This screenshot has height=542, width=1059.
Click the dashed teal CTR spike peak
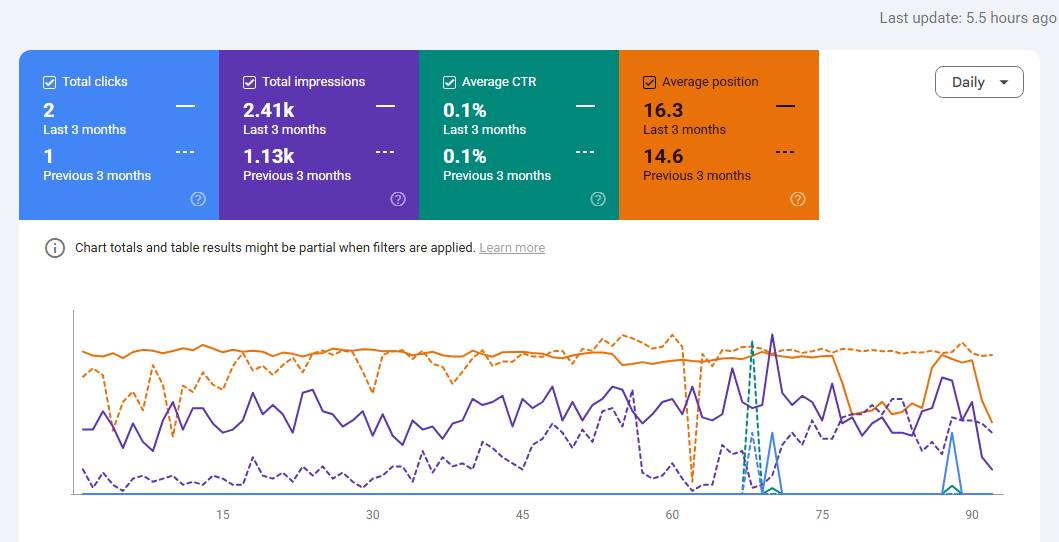(752, 342)
